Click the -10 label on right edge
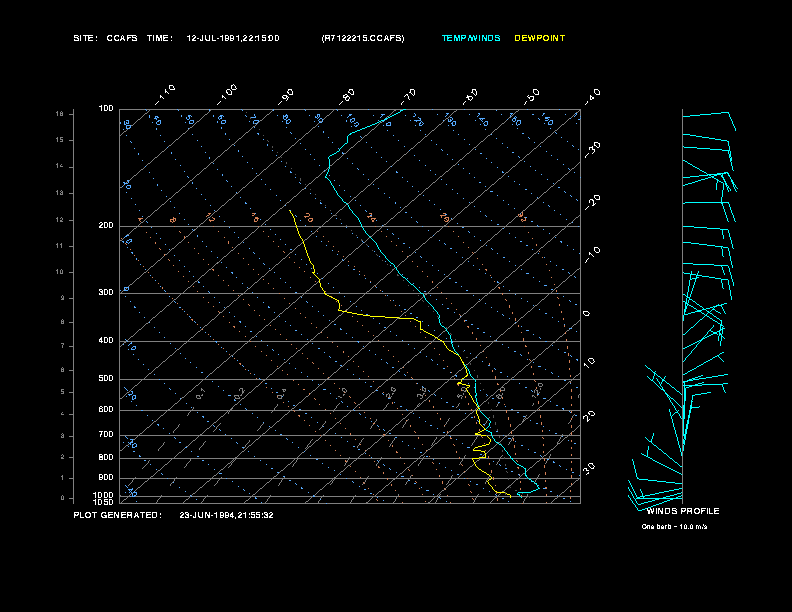Image resolution: width=792 pixels, height=612 pixels. point(592,255)
